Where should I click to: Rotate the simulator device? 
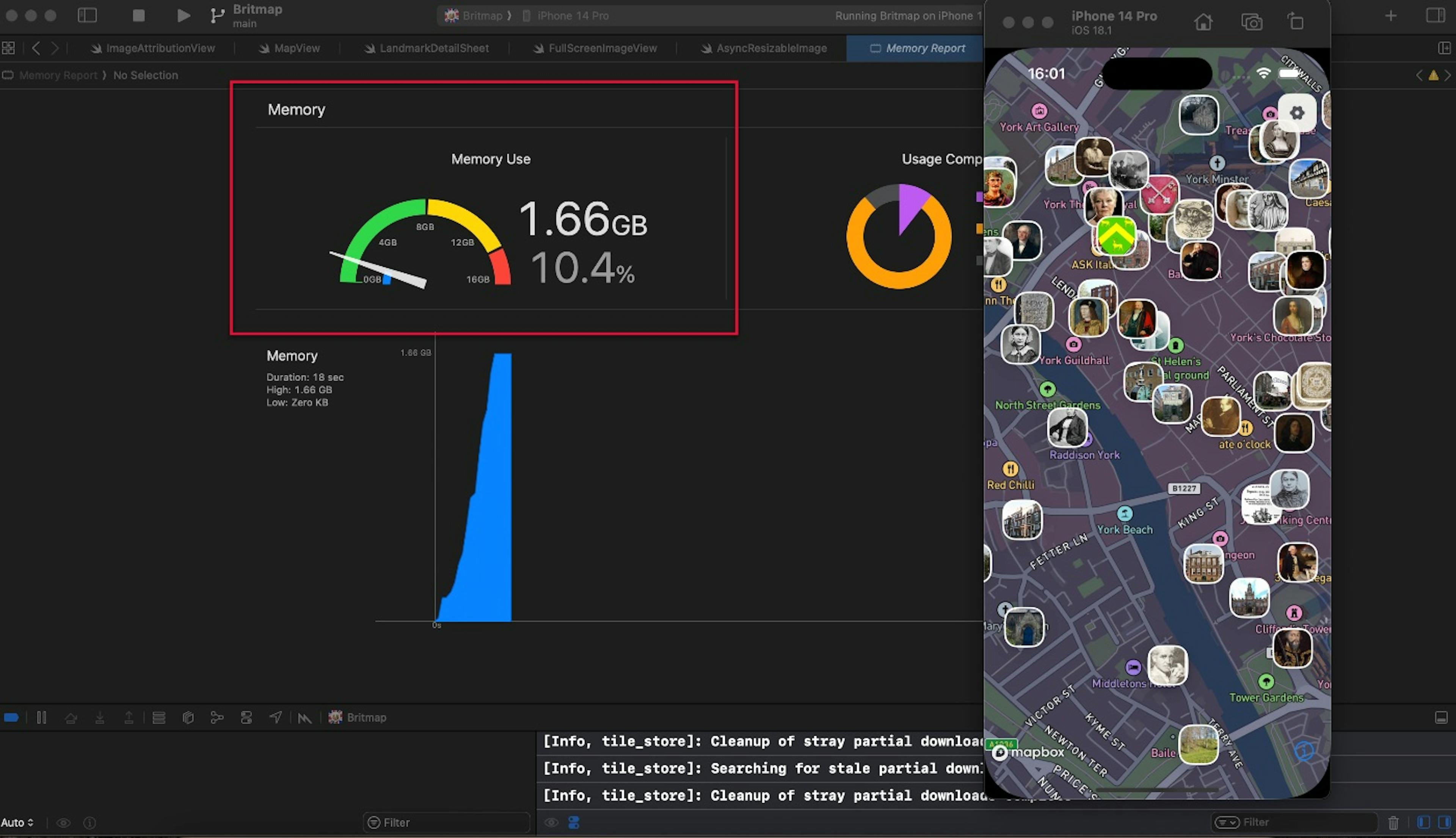tap(1295, 22)
